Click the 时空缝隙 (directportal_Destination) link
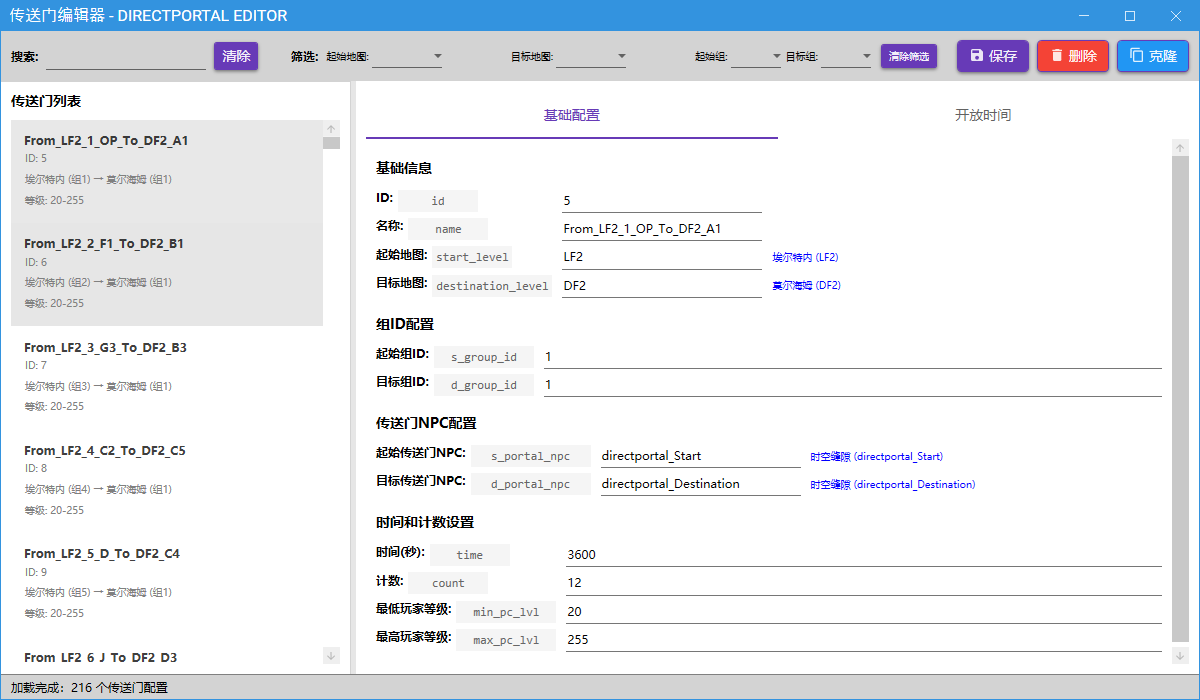The width and height of the screenshot is (1200, 700). [x=893, y=484]
